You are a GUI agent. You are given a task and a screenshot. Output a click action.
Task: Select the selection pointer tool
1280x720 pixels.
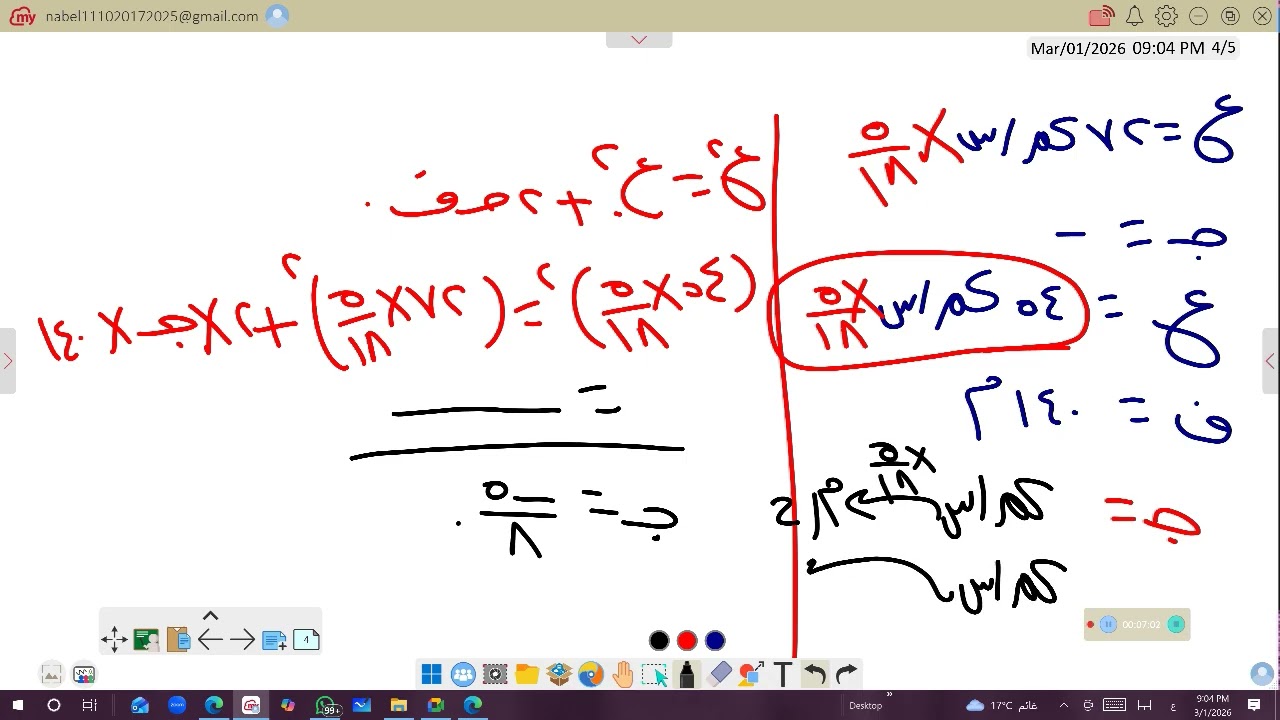[655, 675]
